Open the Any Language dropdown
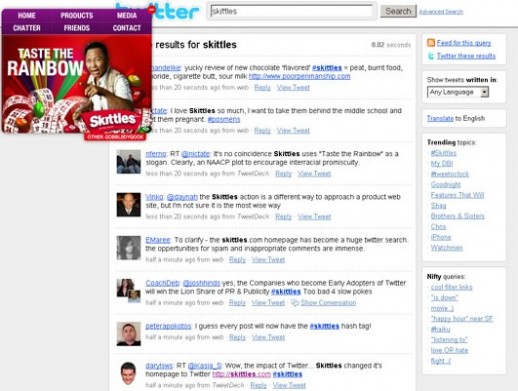Screen dimensions: 518x391 (458, 92)
